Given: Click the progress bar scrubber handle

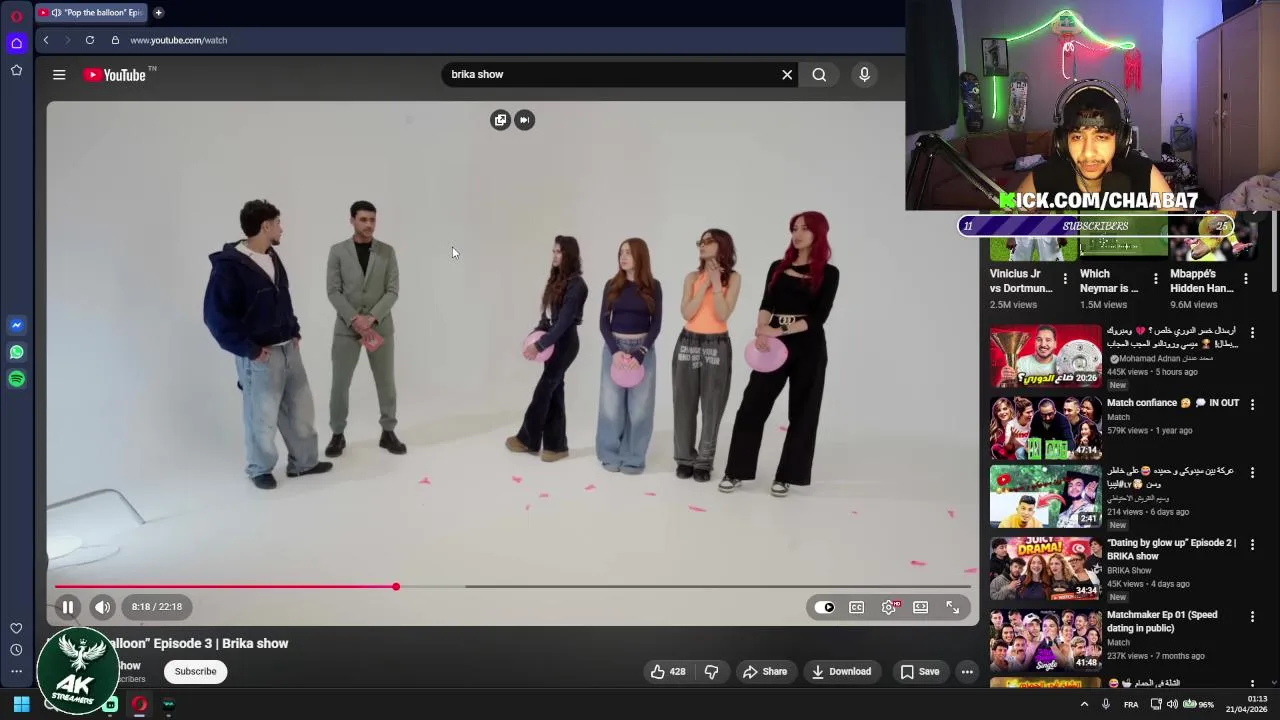Looking at the screenshot, I should click(396, 587).
